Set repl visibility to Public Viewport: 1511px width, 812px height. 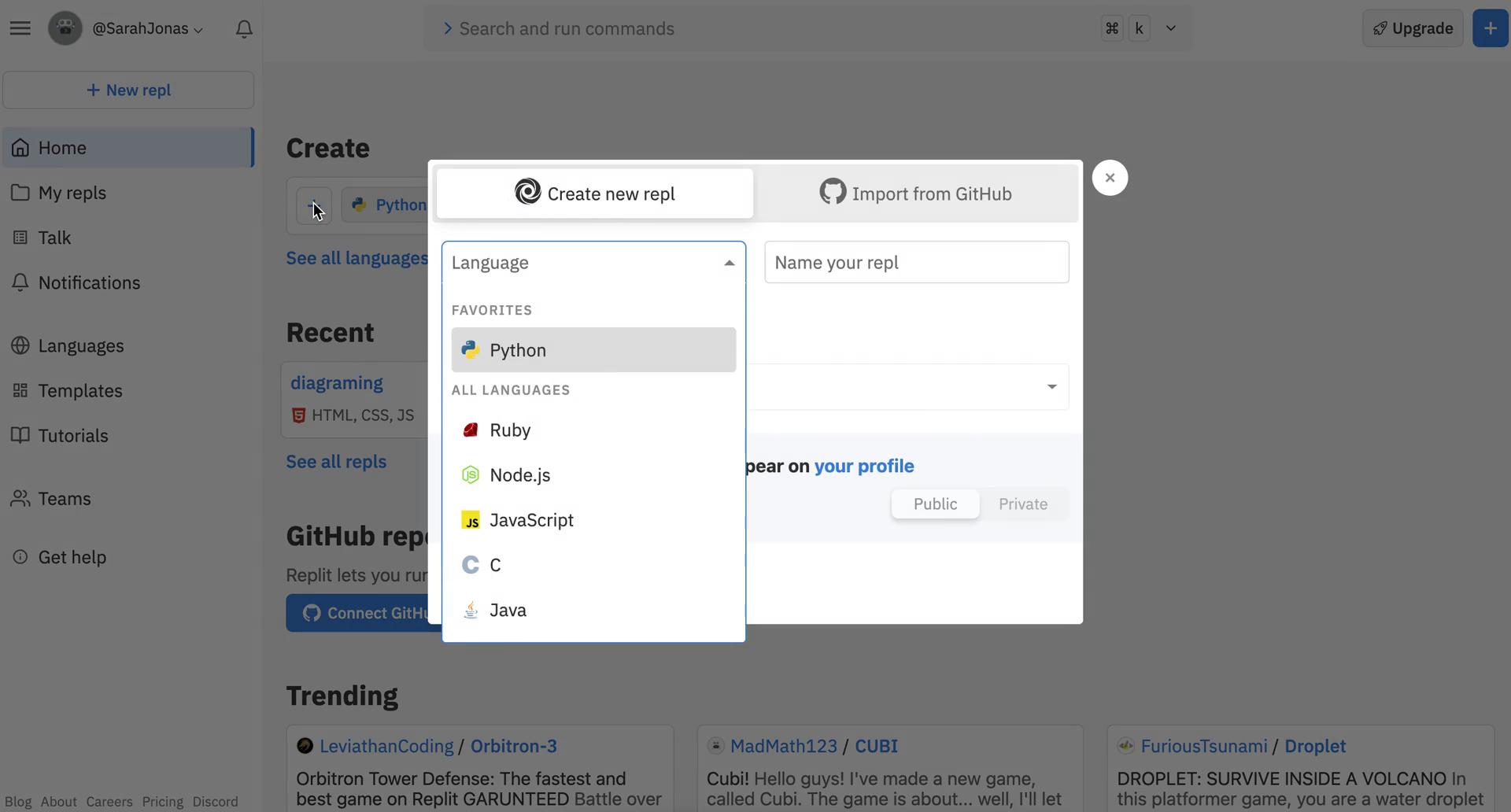pos(935,504)
